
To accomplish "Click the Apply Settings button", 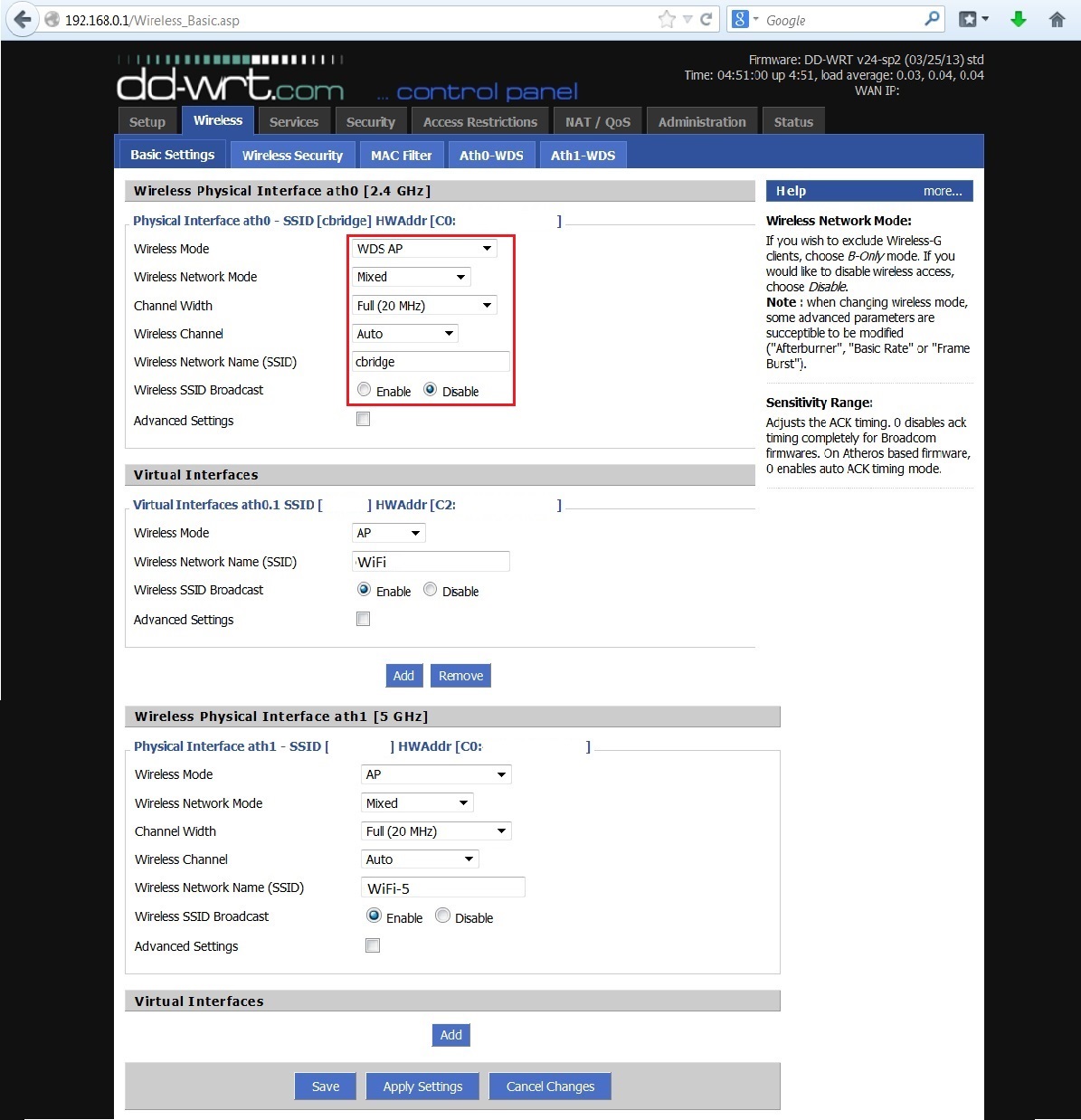I will click(422, 1087).
